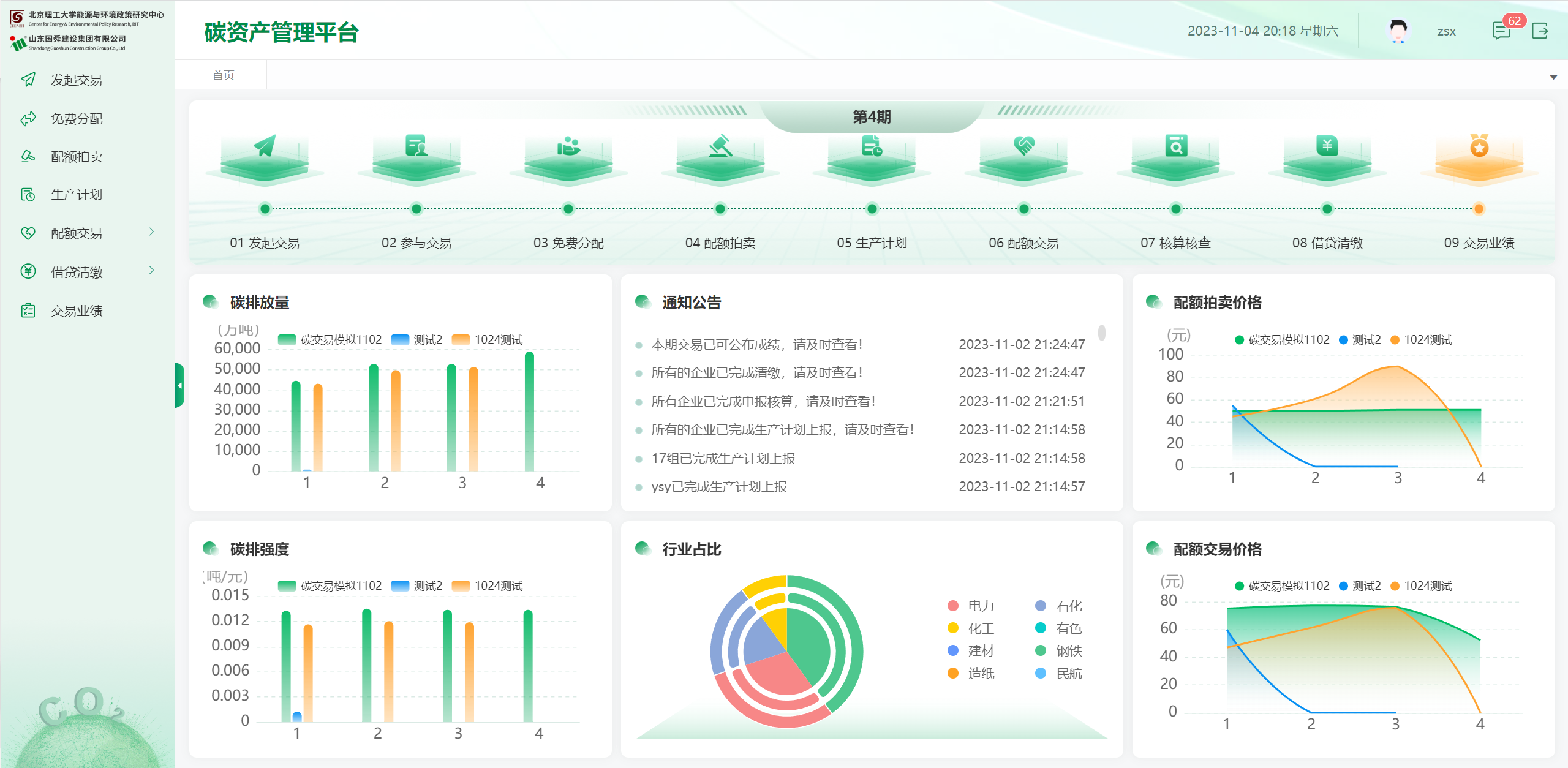Open 生产计划 from the sidebar
Viewport: 1568px width, 768px height.
(77, 194)
